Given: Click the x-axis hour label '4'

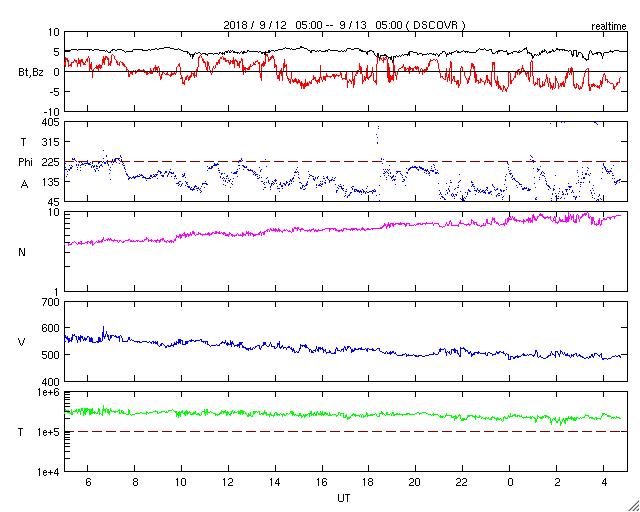Looking at the screenshot, I should click(x=603, y=482).
